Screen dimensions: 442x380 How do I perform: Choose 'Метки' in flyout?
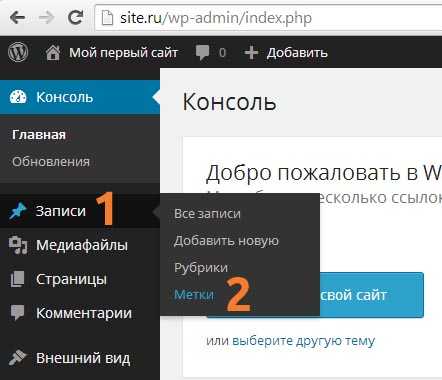point(194,295)
